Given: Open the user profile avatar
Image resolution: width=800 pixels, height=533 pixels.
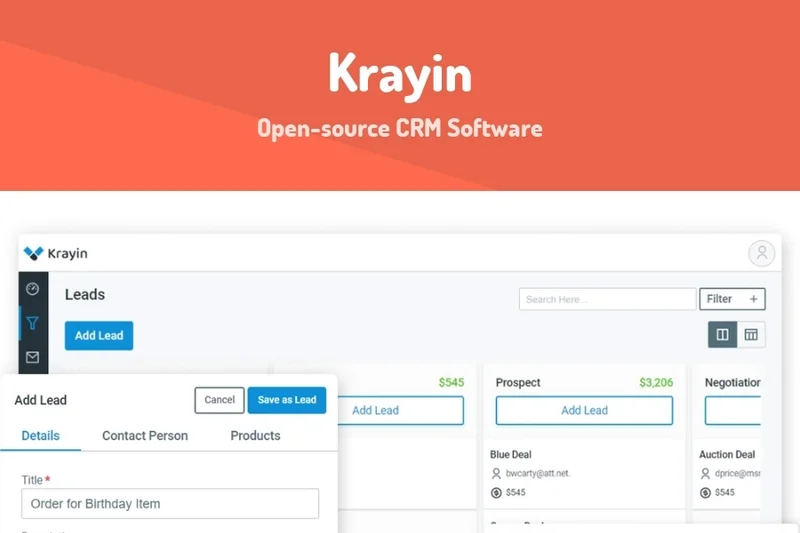Looking at the screenshot, I should (x=761, y=253).
